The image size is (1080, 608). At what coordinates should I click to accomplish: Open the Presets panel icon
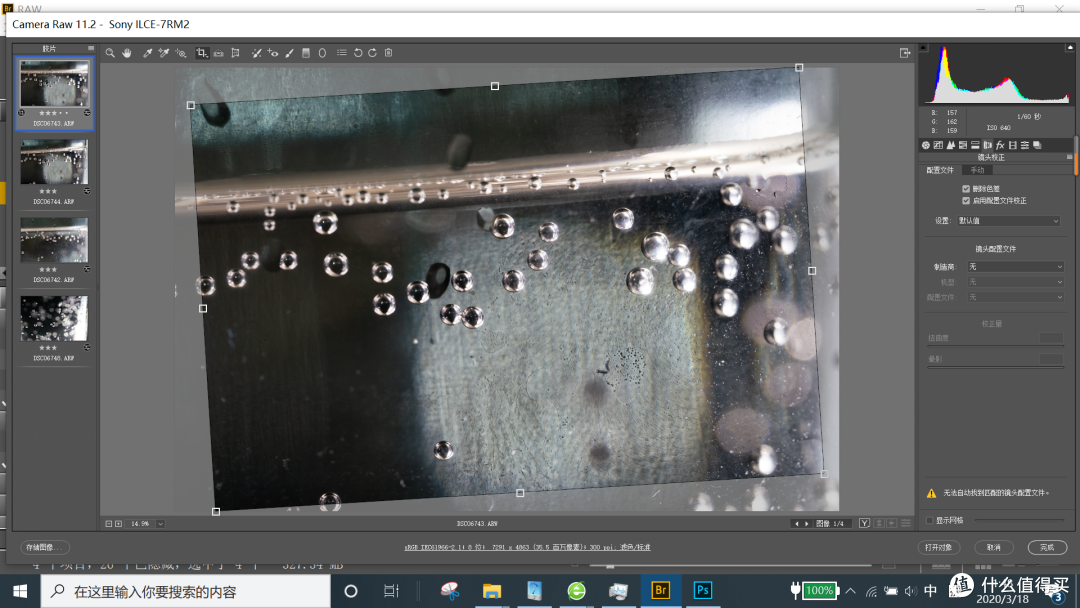click(x=1025, y=145)
